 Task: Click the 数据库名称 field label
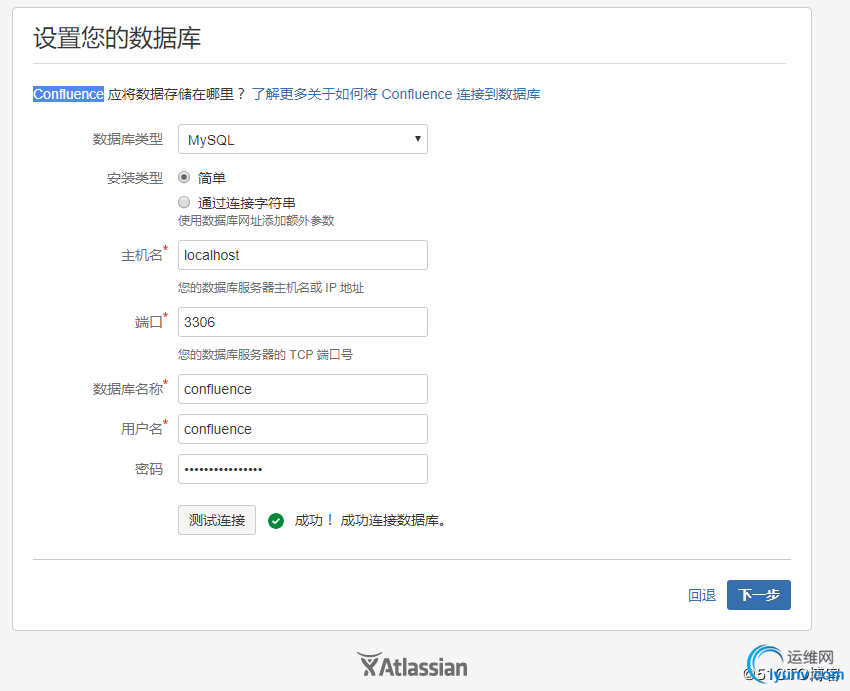pyautogui.click(x=128, y=389)
